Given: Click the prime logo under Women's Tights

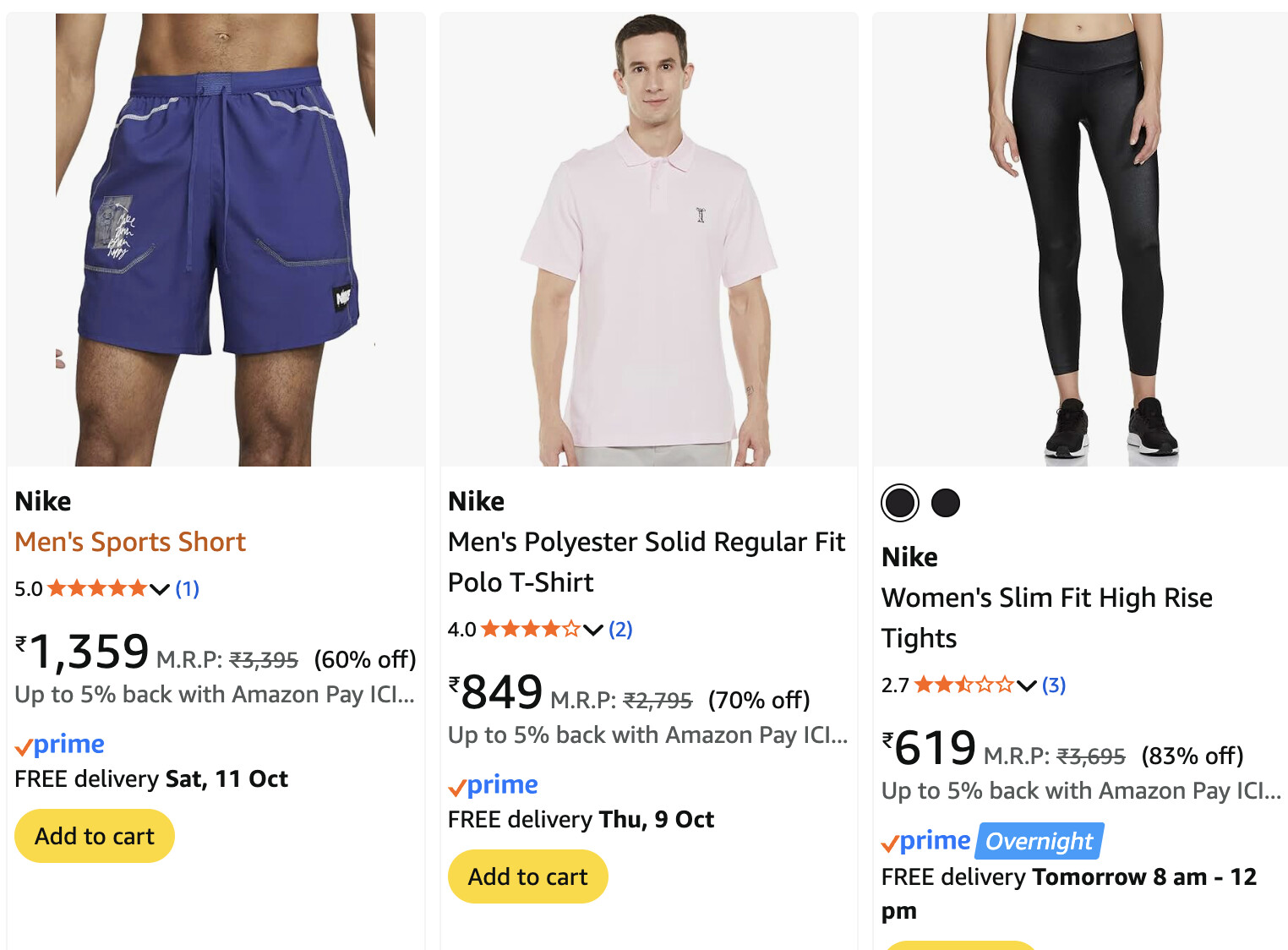Looking at the screenshot, I should click(926, 841).
